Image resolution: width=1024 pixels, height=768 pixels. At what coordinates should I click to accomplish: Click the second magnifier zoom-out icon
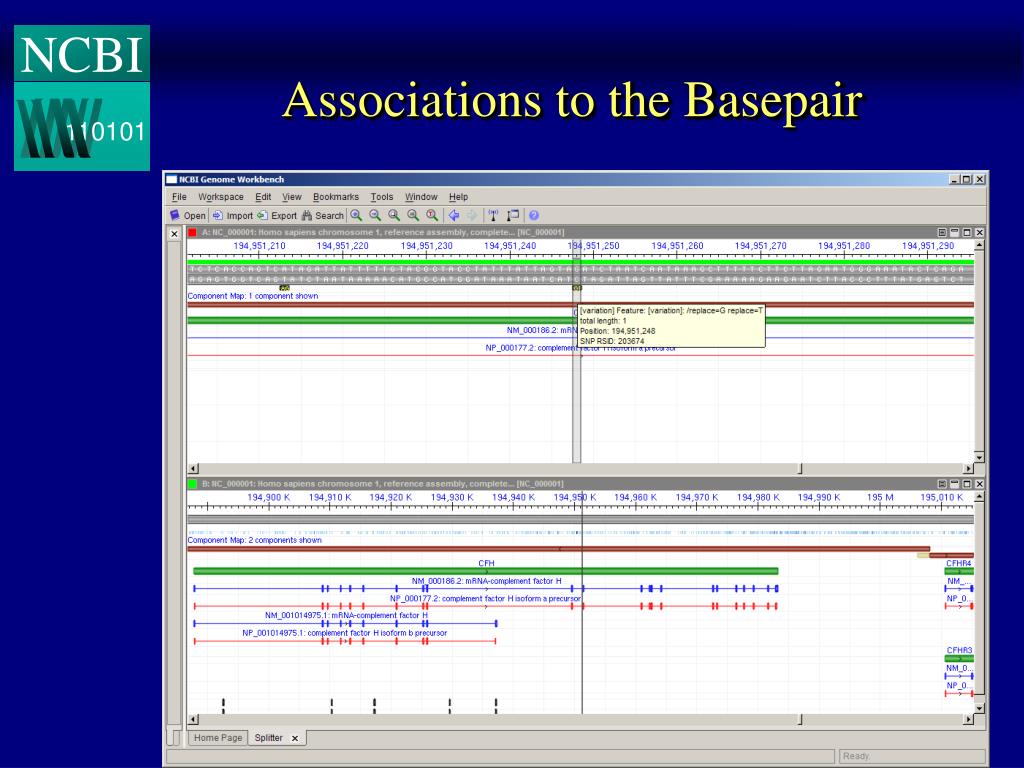375,215
